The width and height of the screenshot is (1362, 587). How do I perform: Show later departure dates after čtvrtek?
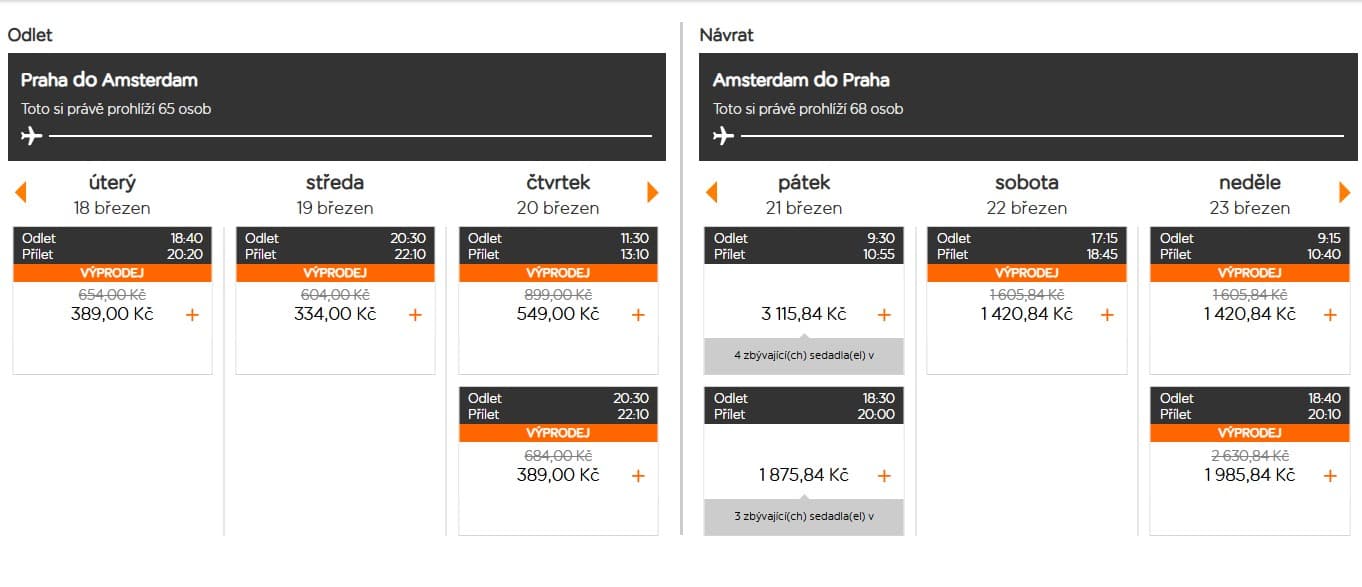(654, 192)
